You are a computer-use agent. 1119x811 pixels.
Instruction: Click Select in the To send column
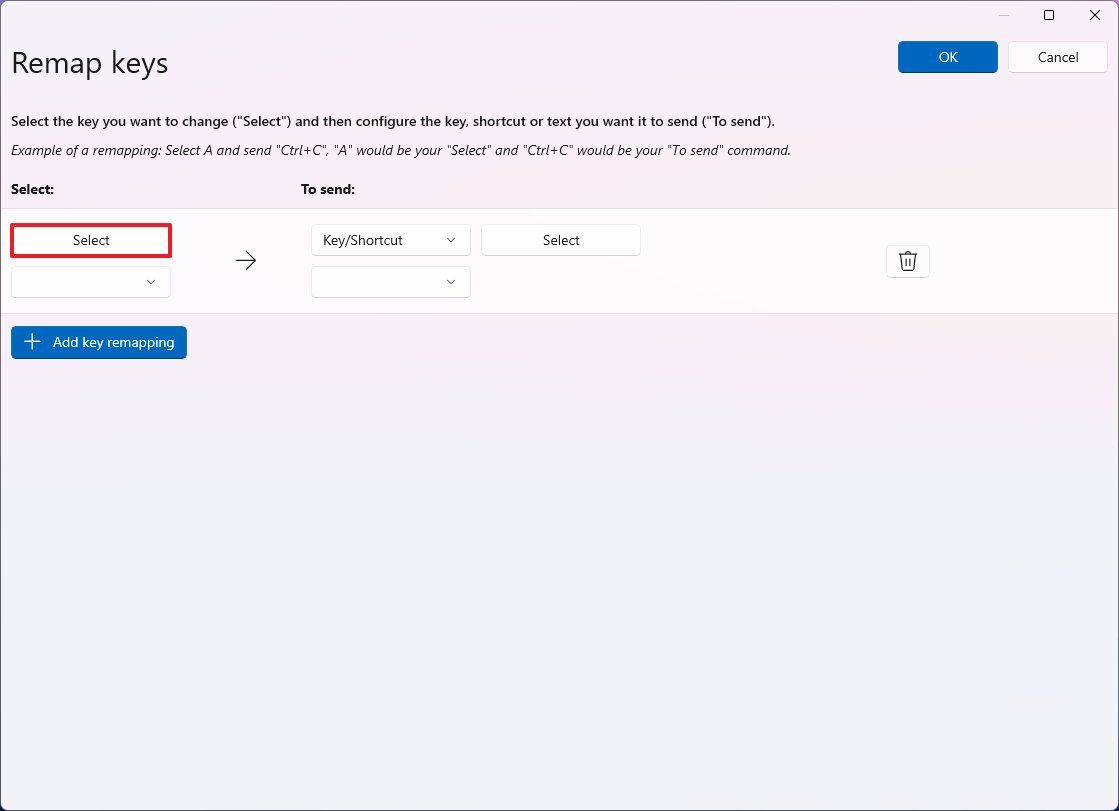click(x=560, y=240)
